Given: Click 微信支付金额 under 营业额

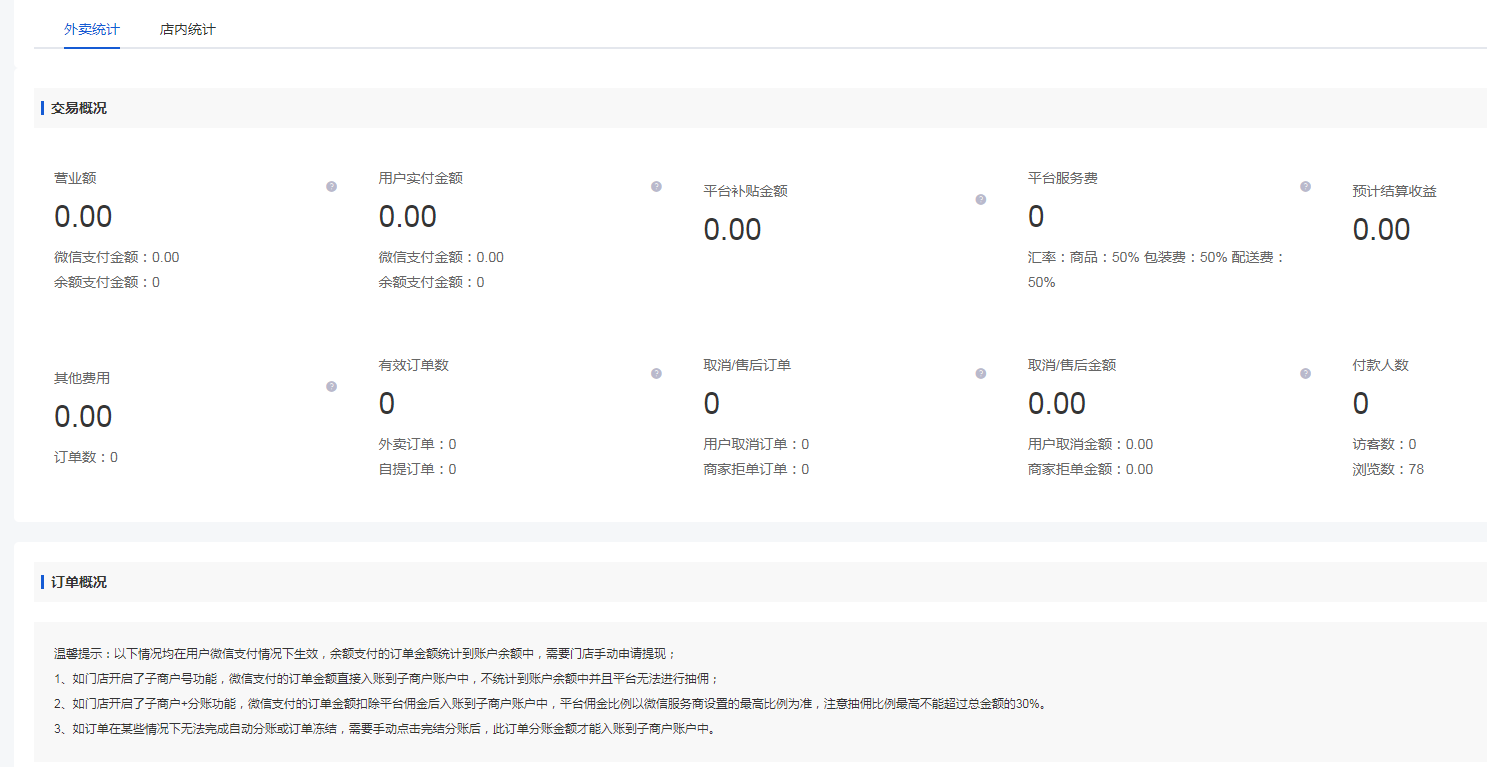Looking at the screenshot, I should pyautogui.click(x=117, y=257).
